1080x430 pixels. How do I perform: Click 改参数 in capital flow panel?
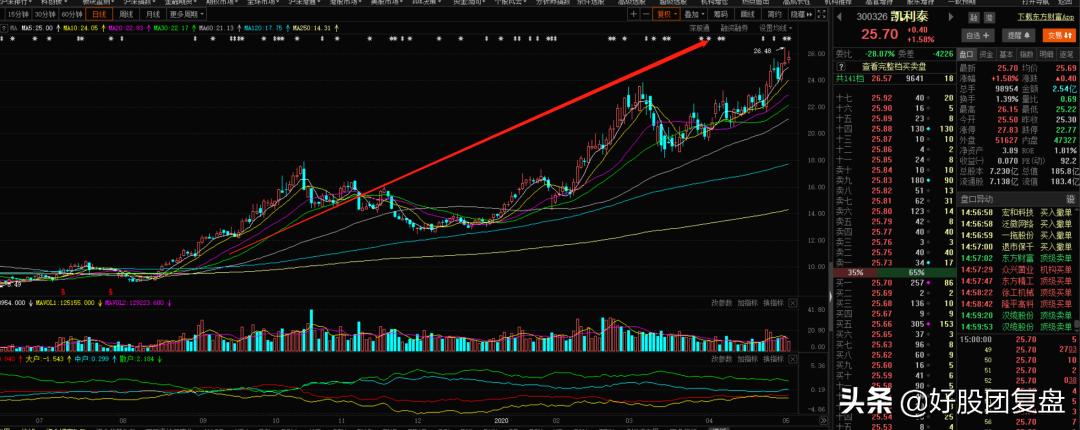coord(722,359)
